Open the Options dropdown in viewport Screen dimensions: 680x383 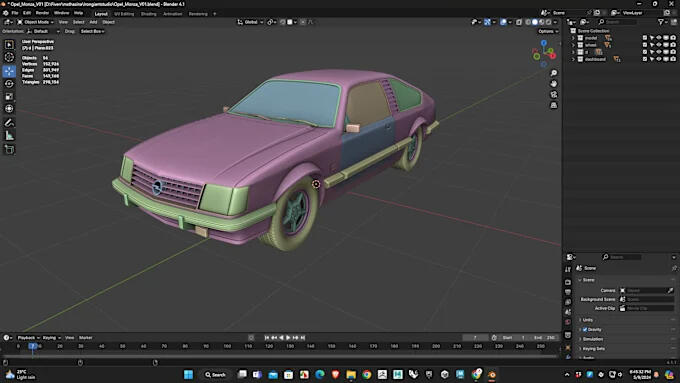pyautogui.click(x=548, y=31)
